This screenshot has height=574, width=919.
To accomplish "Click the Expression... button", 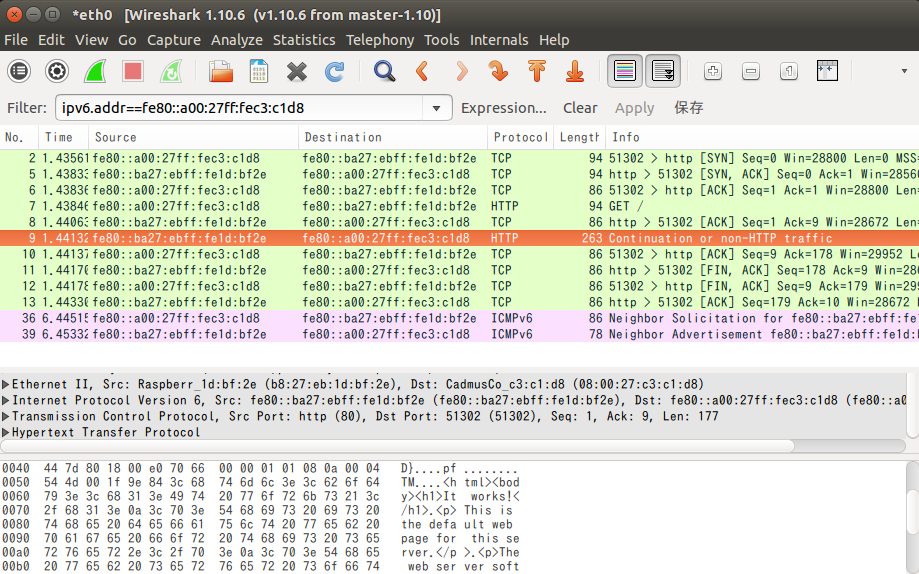I will (504, 108).
